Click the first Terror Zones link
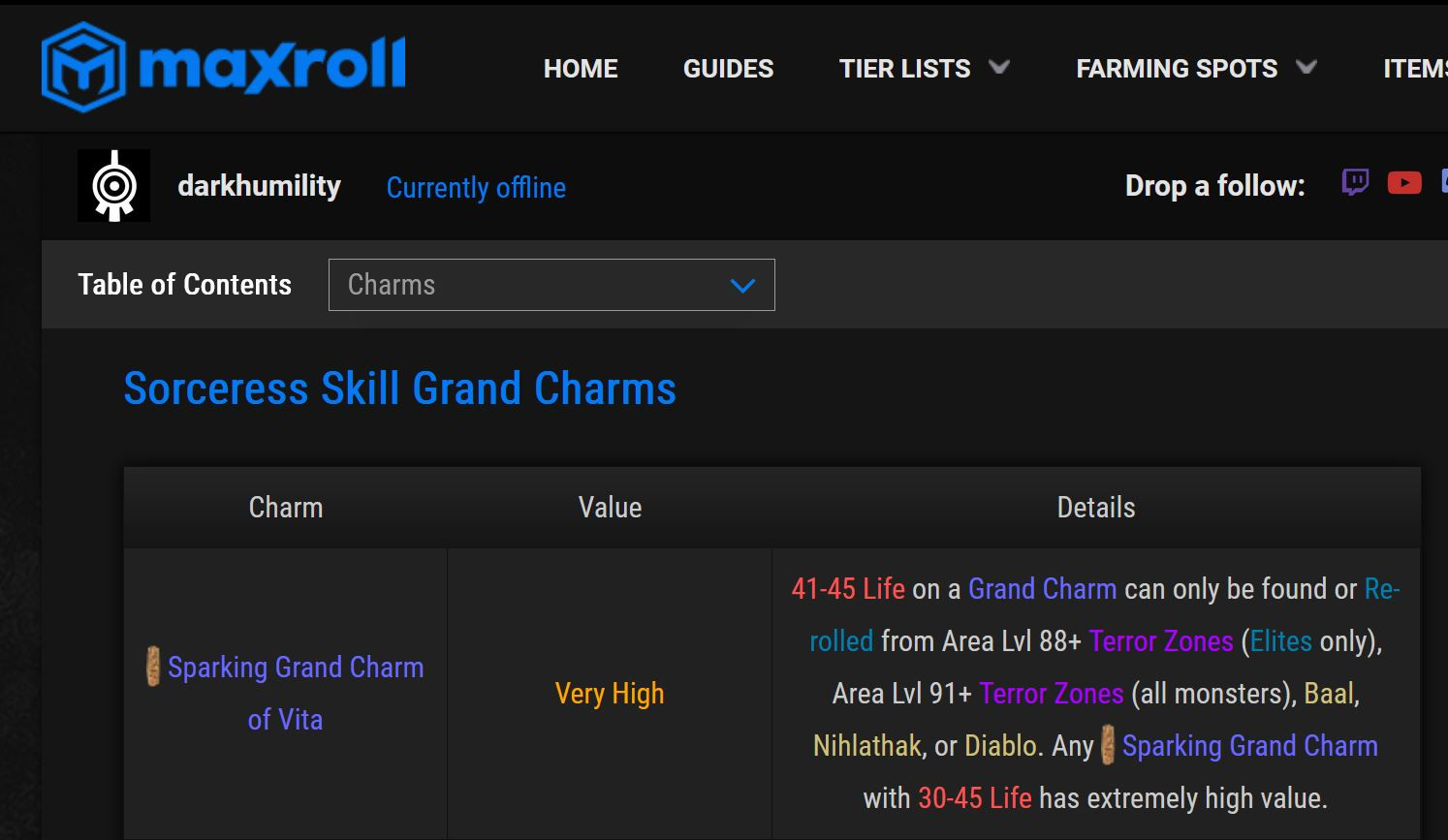 click(1160, 641)
